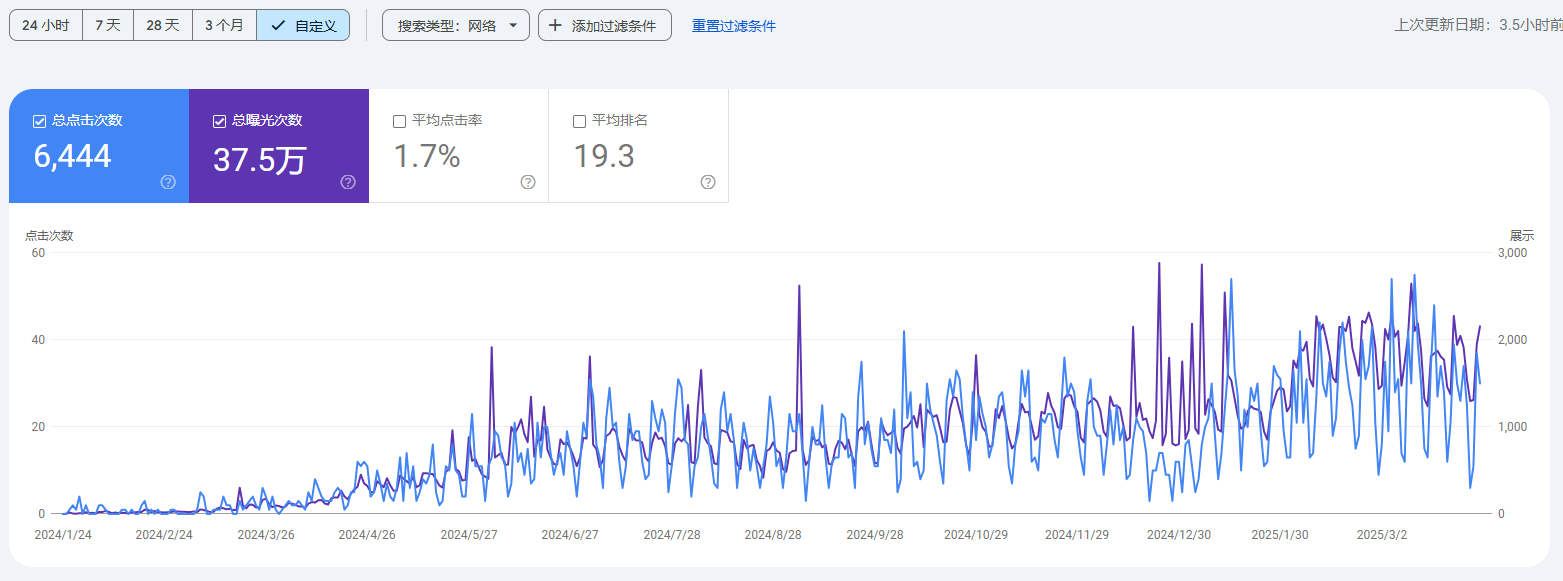Click the 点击次数 axis label
Screen dimensions: 1563x581
(49, 236)
